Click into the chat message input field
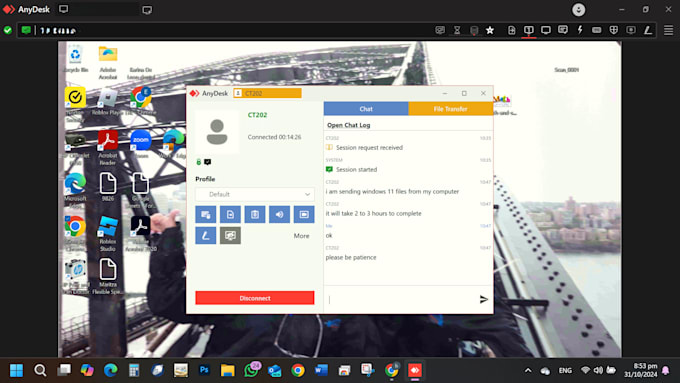 coord(401,299)
